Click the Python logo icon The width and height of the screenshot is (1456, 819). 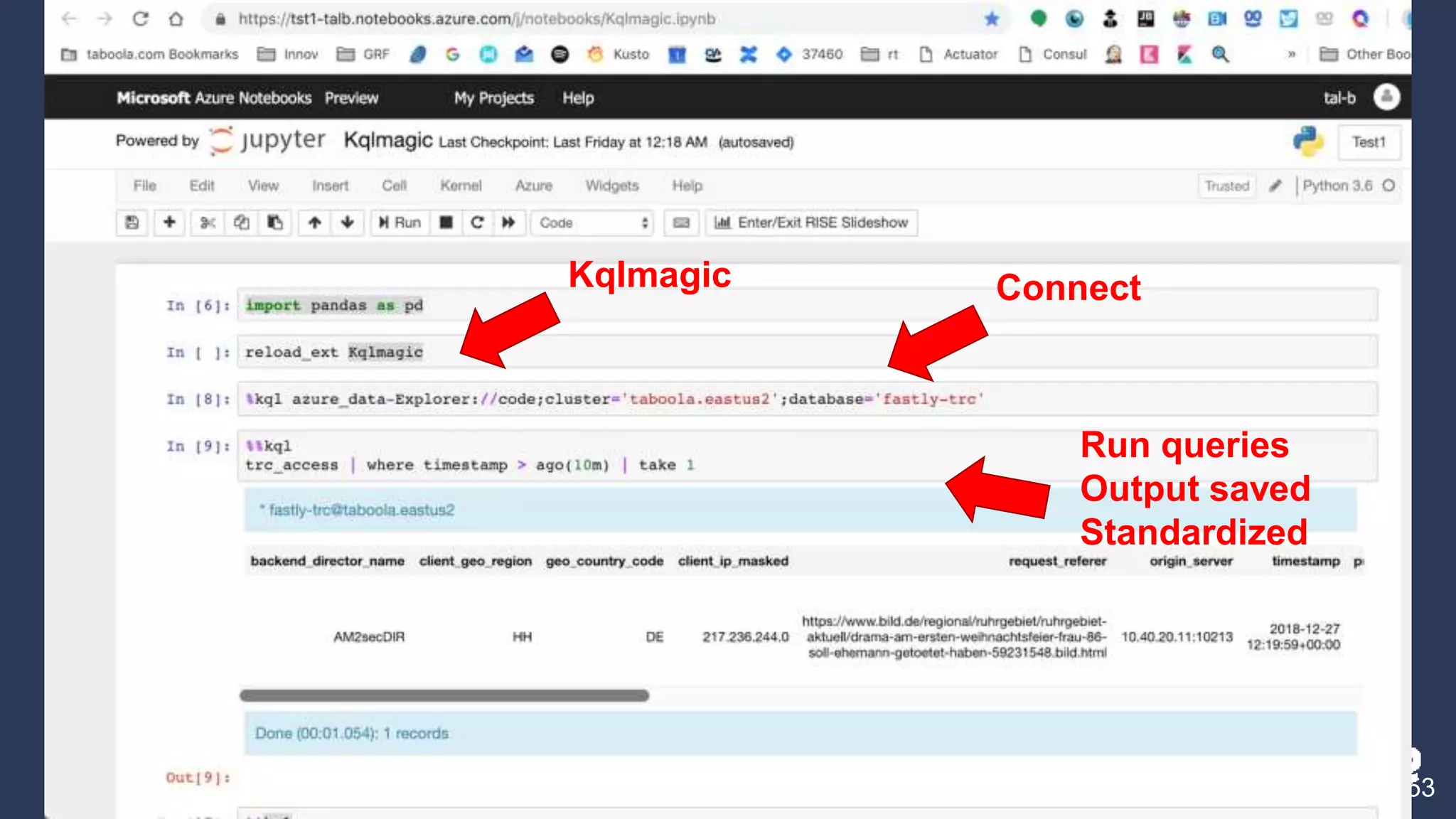(x=1308, y=141)
